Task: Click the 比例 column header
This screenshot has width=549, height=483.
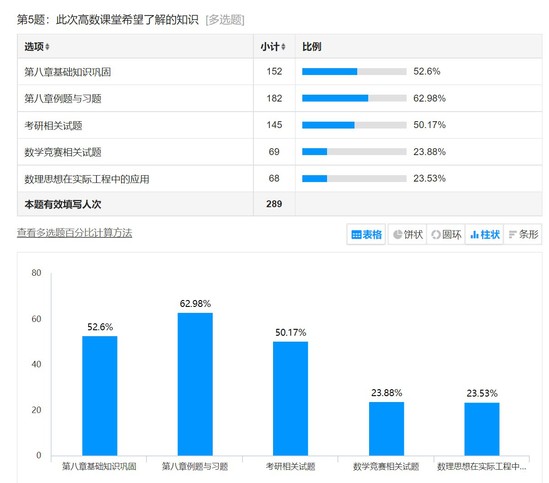Action: (312, 47)
